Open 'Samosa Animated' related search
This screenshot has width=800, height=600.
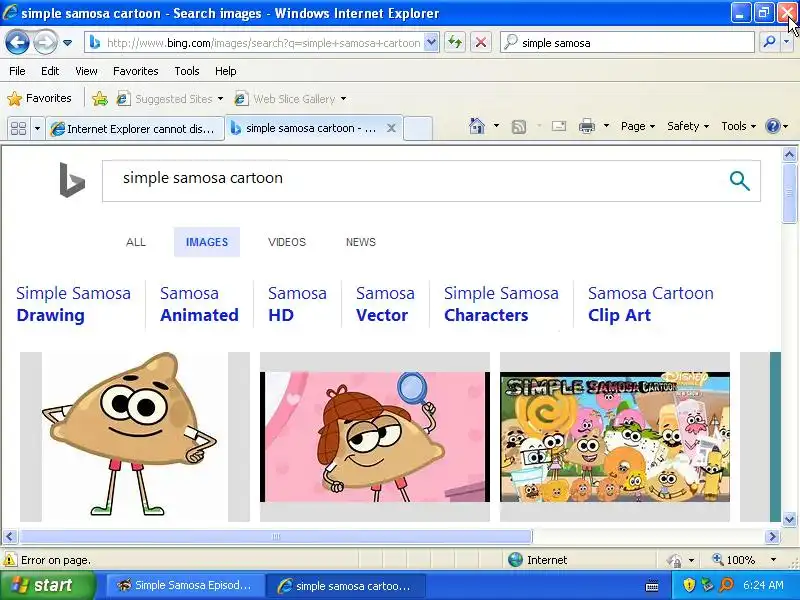[199, 304]
